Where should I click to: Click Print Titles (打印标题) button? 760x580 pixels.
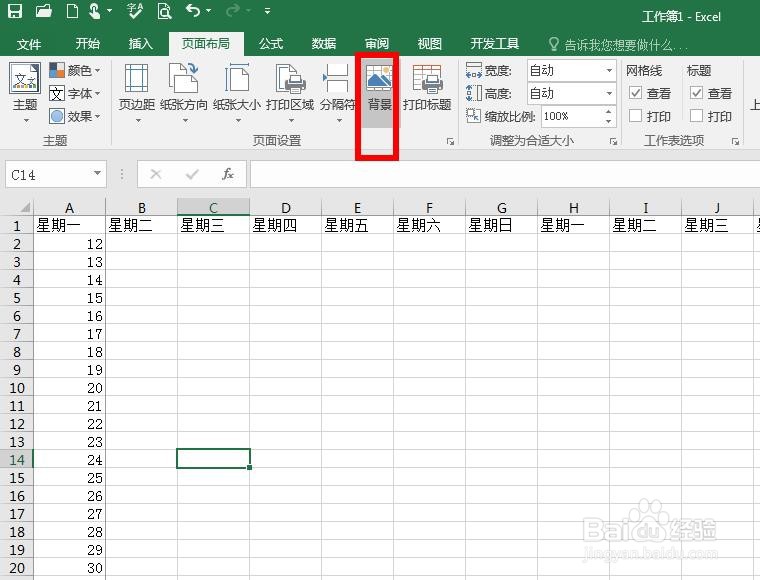(x=427, y=87)
